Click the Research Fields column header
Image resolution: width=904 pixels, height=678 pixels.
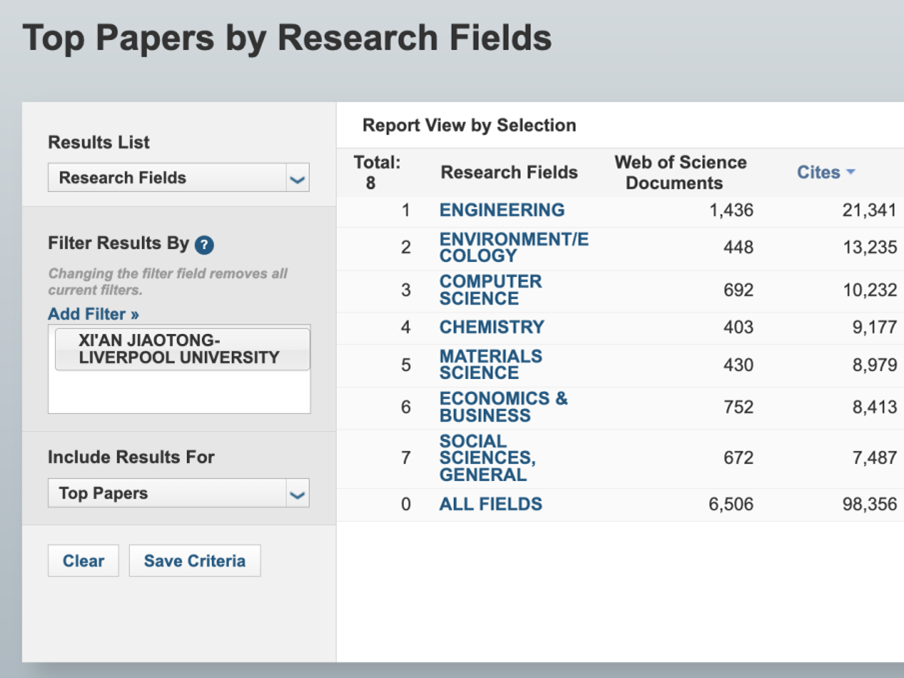[509, 172]
